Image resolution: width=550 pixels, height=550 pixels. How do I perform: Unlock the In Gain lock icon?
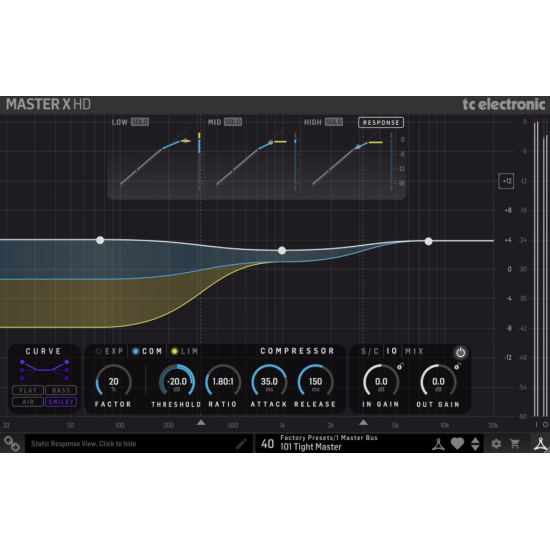[x=400, y=367]
